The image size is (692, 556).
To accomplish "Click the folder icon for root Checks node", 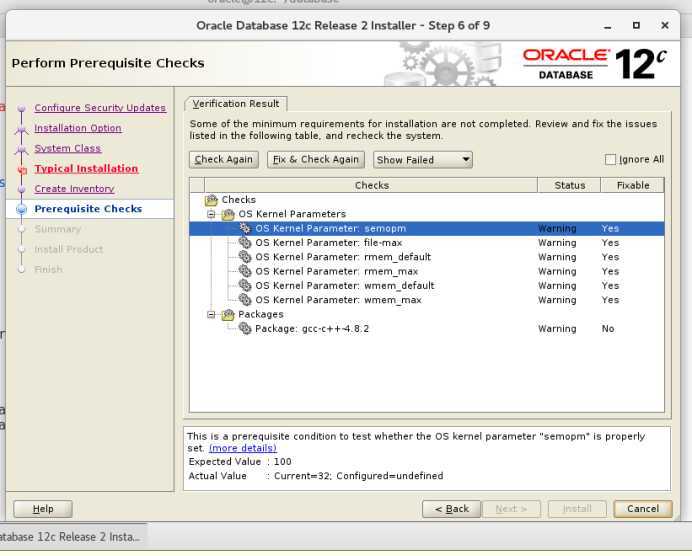I will [x=211, y=200].
